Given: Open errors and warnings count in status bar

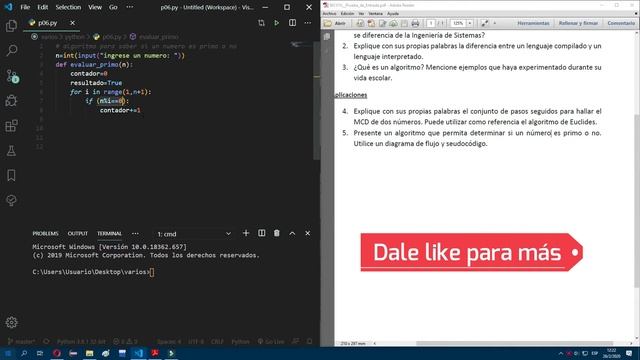Looking at the screenshot, I should [x=125, y=341].
